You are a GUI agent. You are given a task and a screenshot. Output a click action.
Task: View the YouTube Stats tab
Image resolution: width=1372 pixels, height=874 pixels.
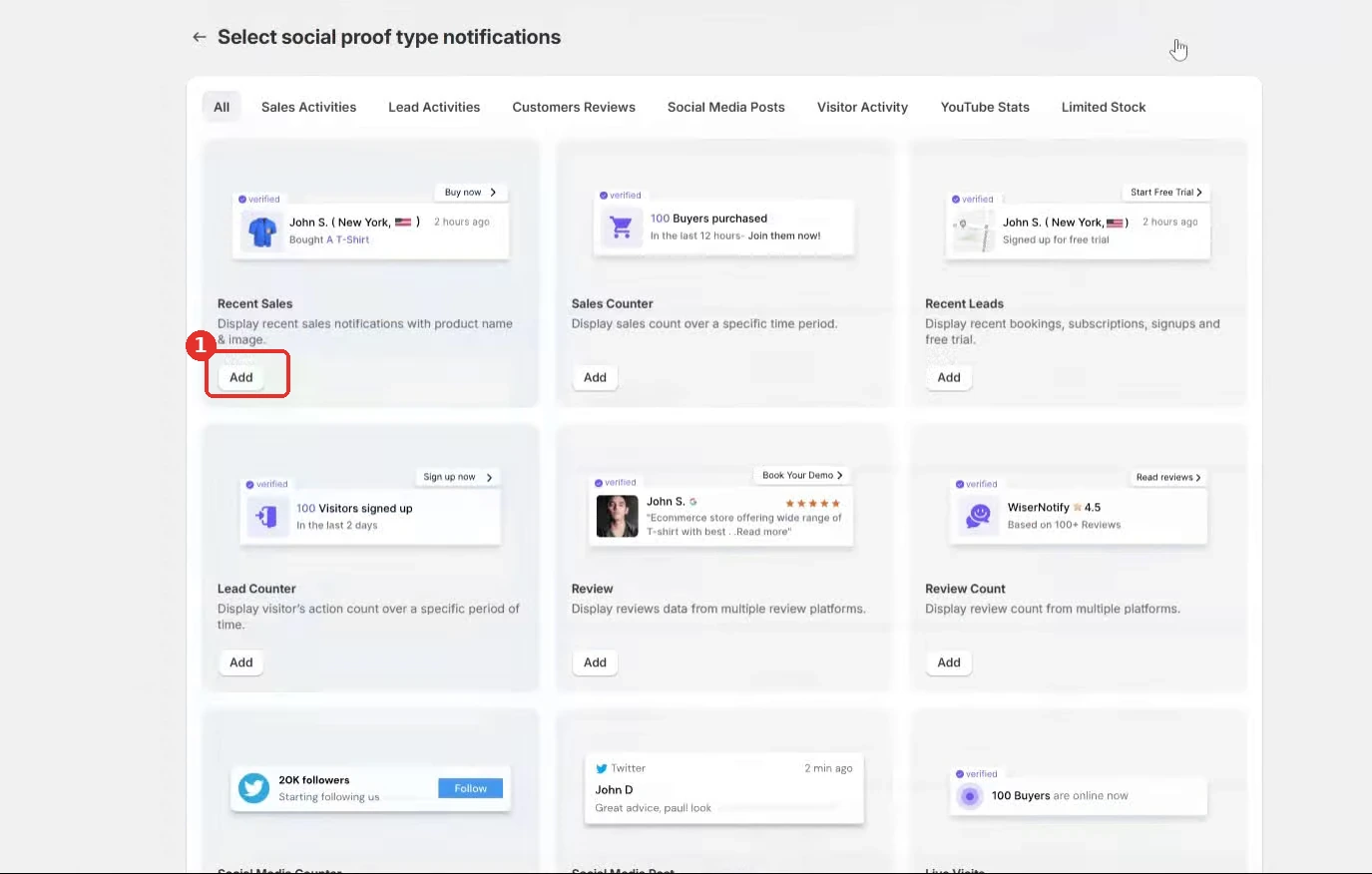pos(985,107)
